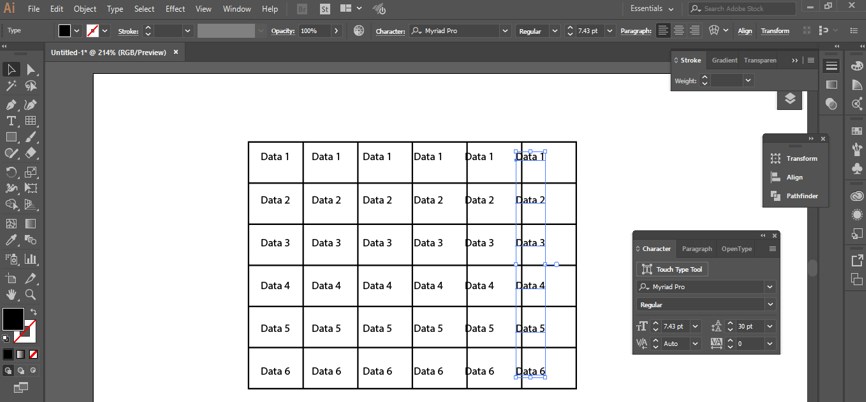Select the Free Transform tool
This screenshot has height=402, width=866.
[31, 188]
